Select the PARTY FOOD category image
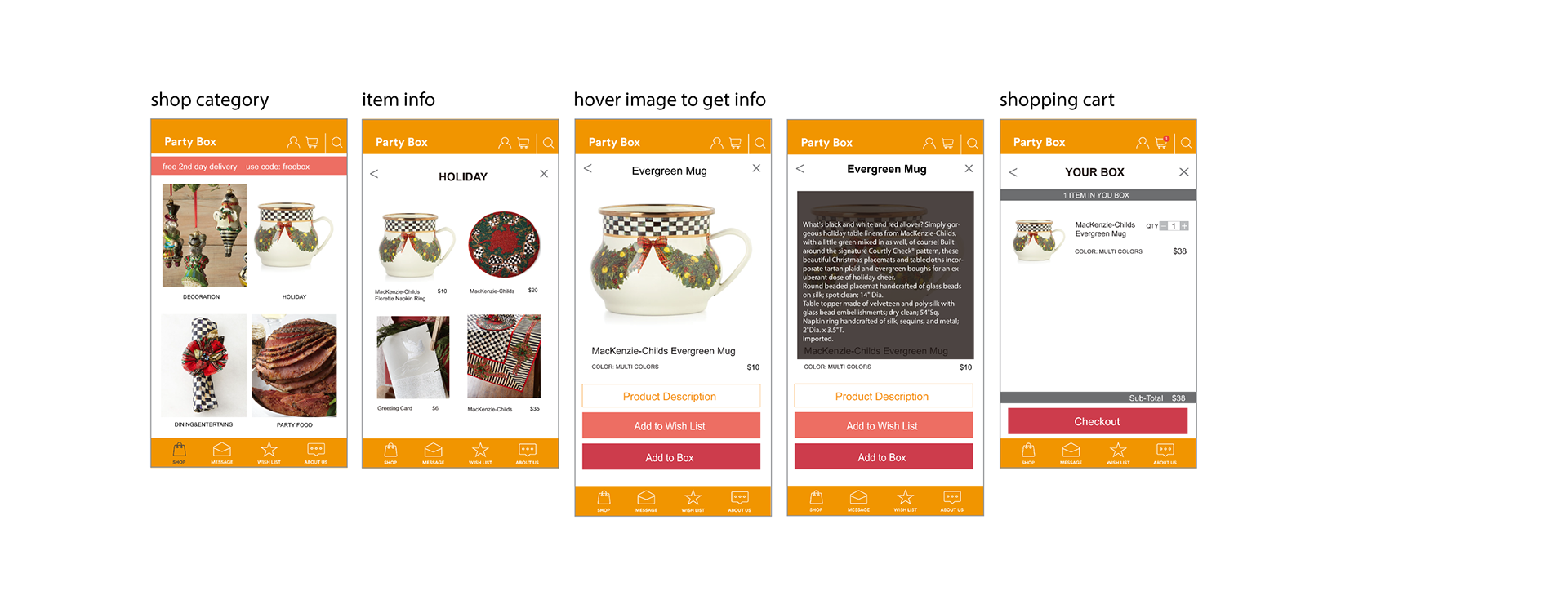1568x600 pixels. tap(294, 366)
